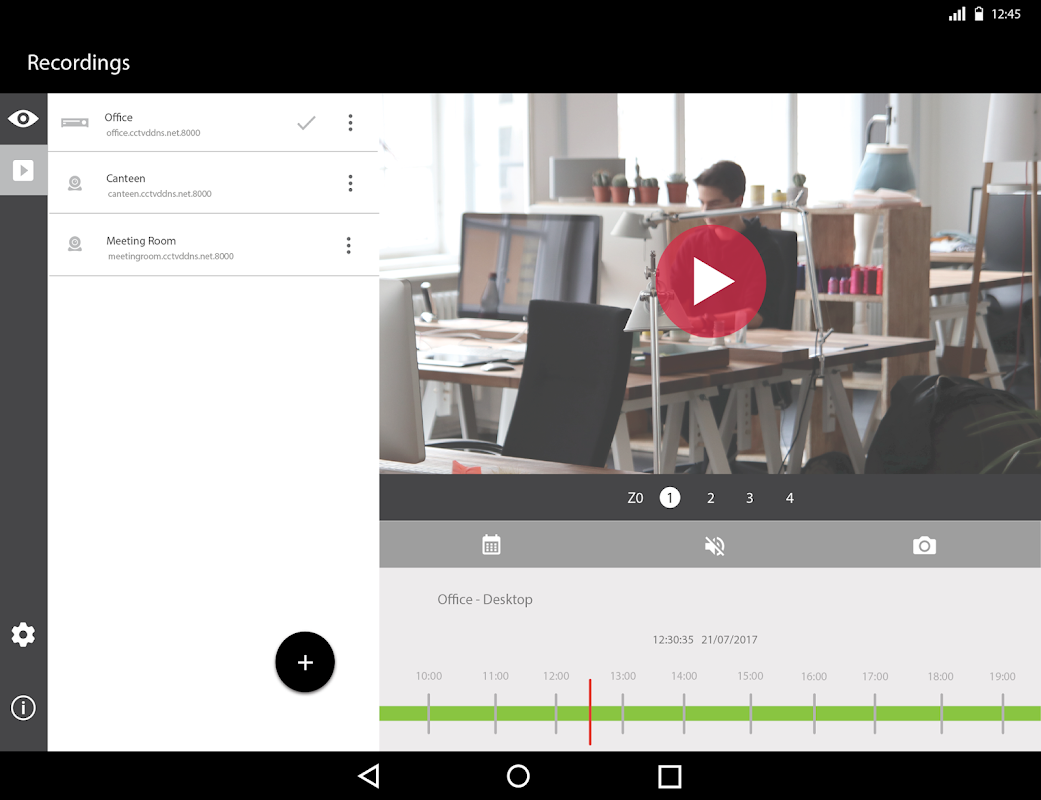Click the Office DVR device icon
This screenshot has width=1041, height=800.
pos(75,123)
